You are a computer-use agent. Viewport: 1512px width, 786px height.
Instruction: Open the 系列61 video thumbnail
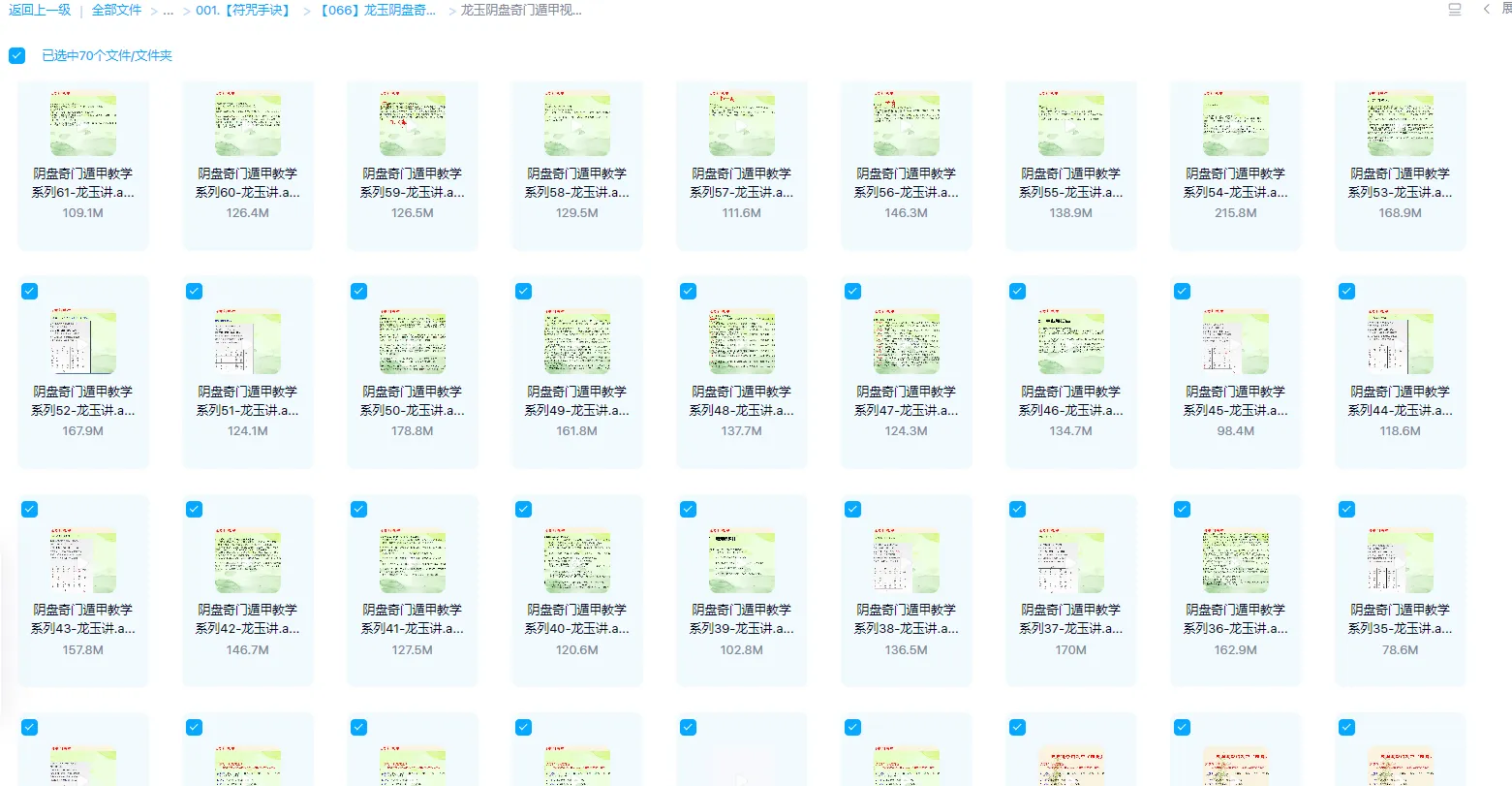click(83, 123)
